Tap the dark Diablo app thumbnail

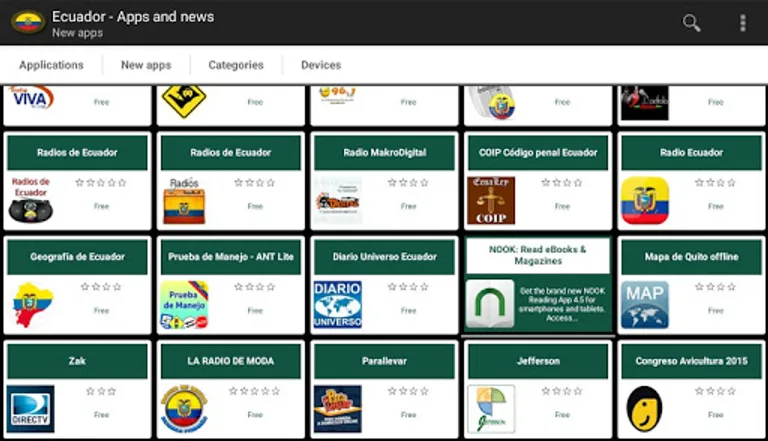645,103
